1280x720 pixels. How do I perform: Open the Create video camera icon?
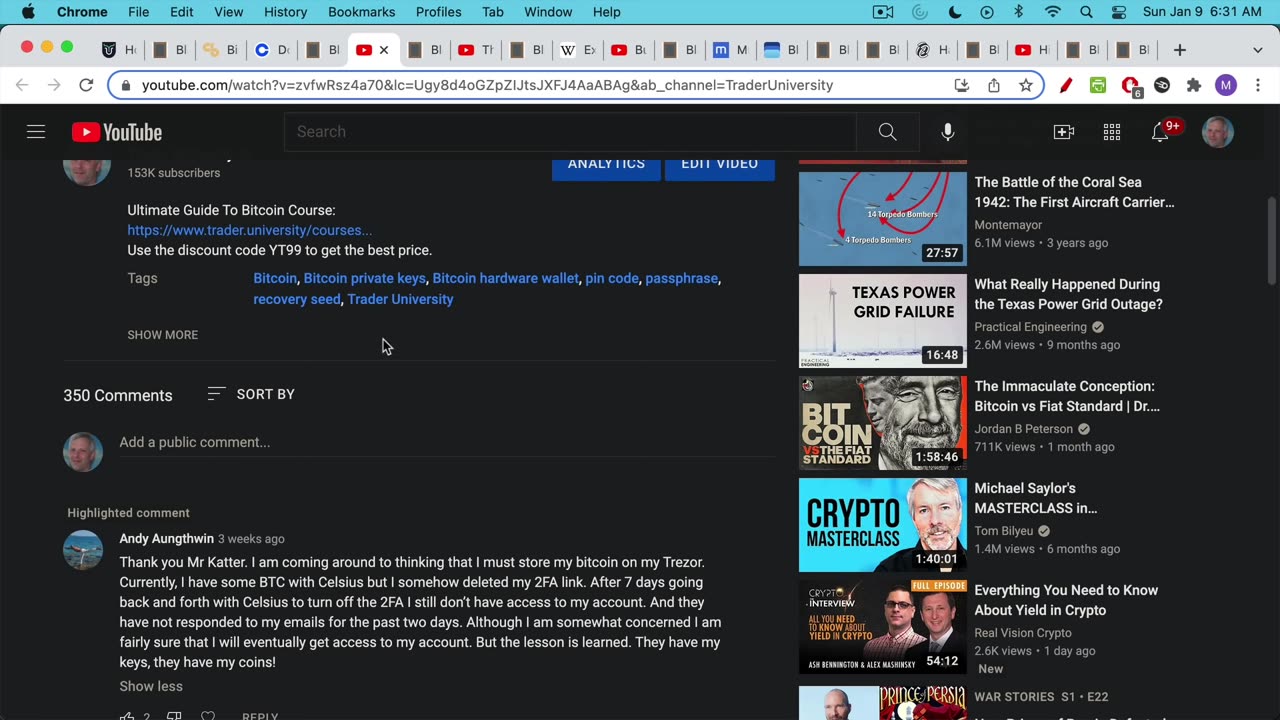click(1063, 132)
